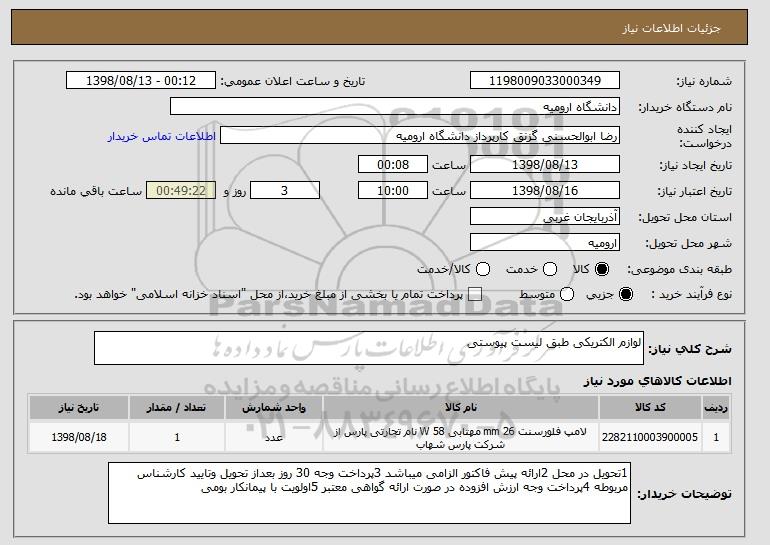Click the دانشگاه ارومیه buyer name field
The width and height of the screenshot is (770, 545).
tap(395, 107)
